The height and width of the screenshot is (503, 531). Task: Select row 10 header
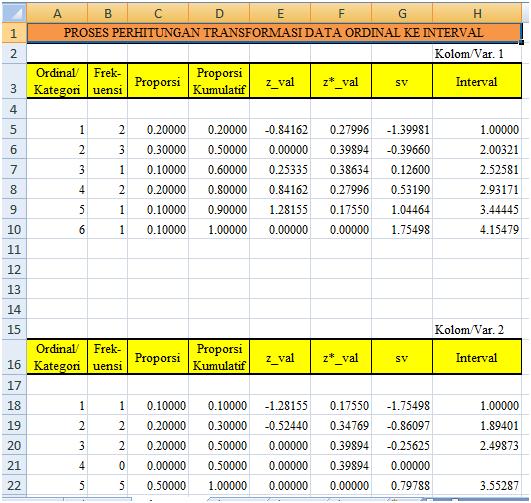tap(14, 229)
